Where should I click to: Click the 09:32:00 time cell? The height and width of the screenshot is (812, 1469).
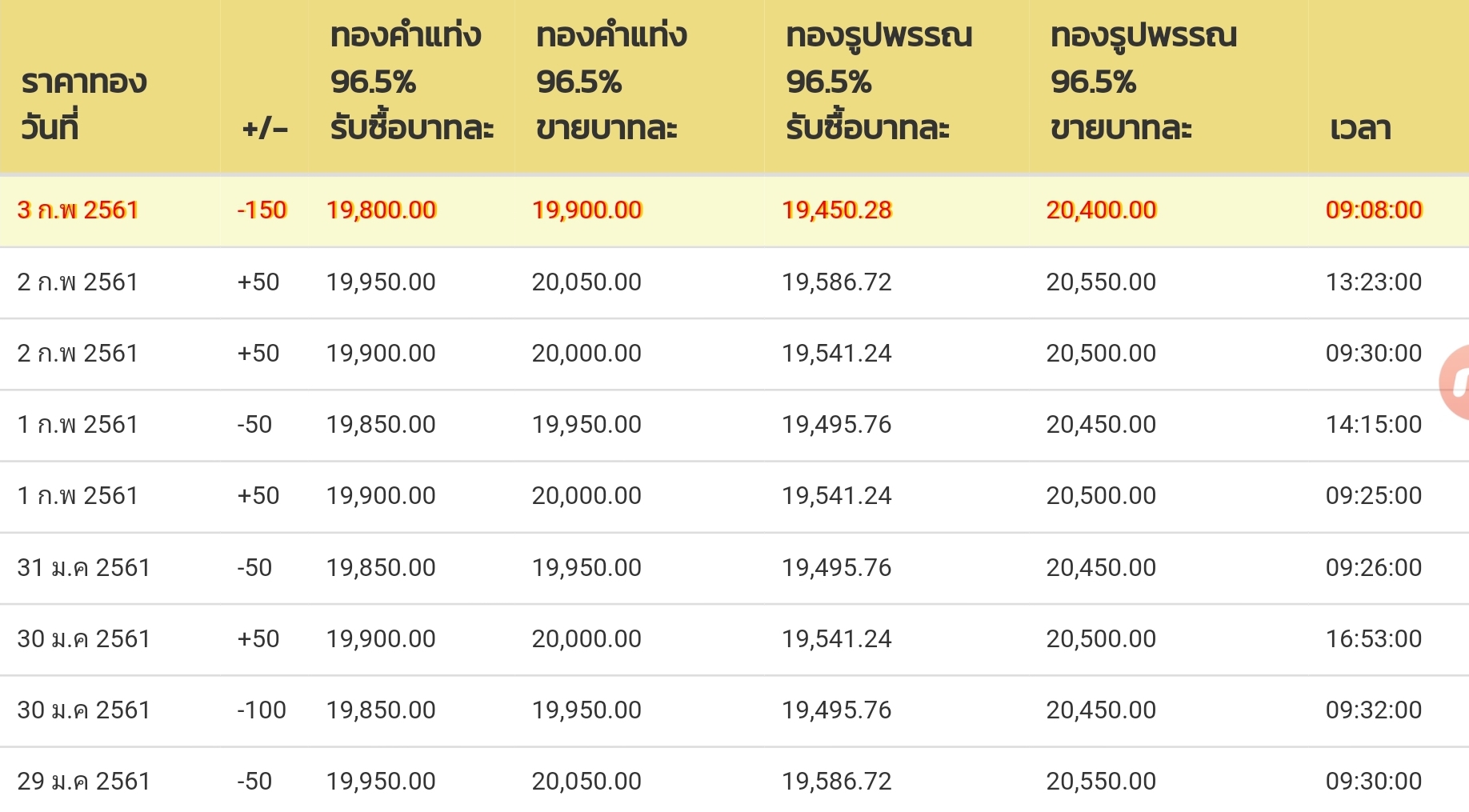(x=1374, y=710)
